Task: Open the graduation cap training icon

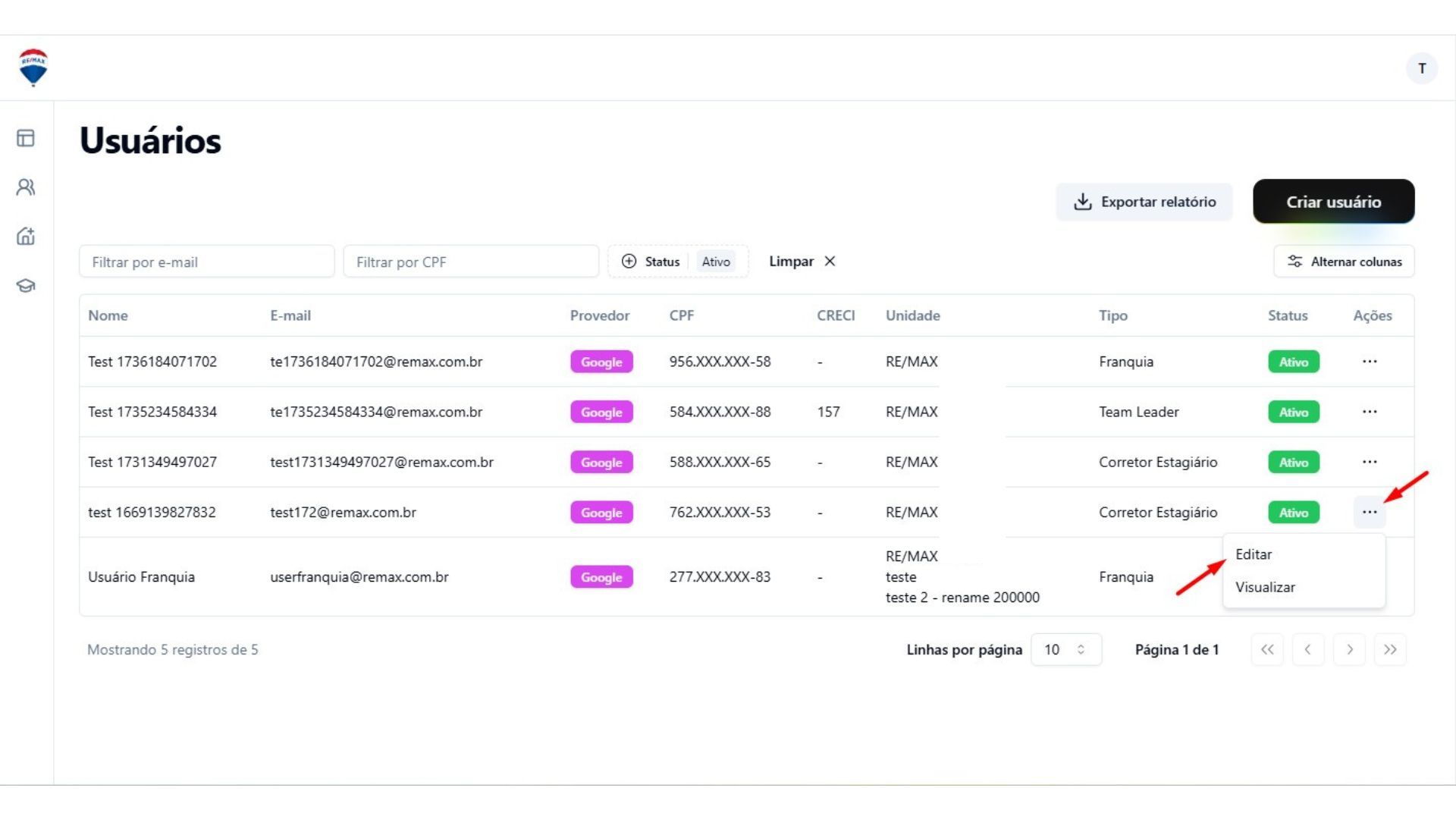Action: point(26,286)
